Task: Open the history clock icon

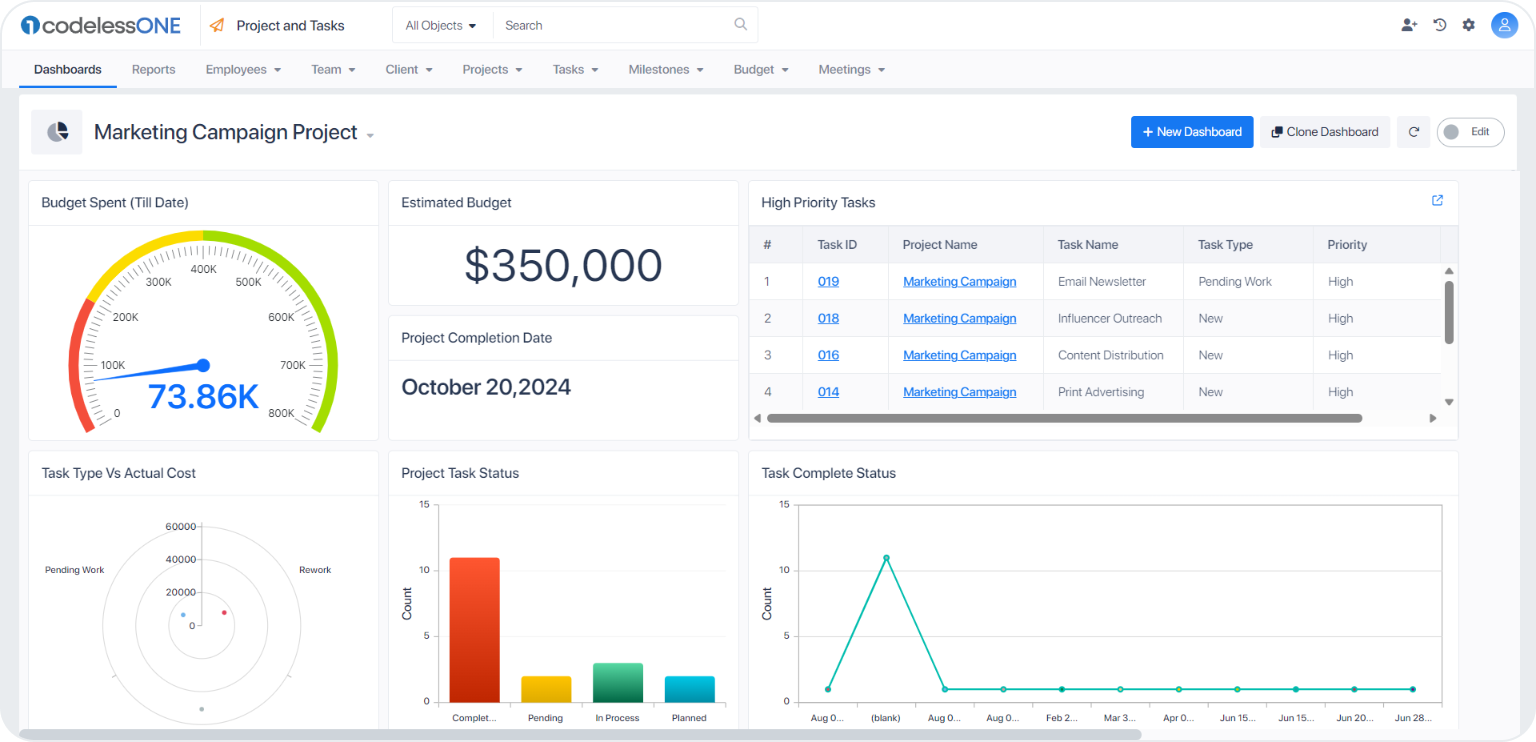Action: (x=1440, y=25)
